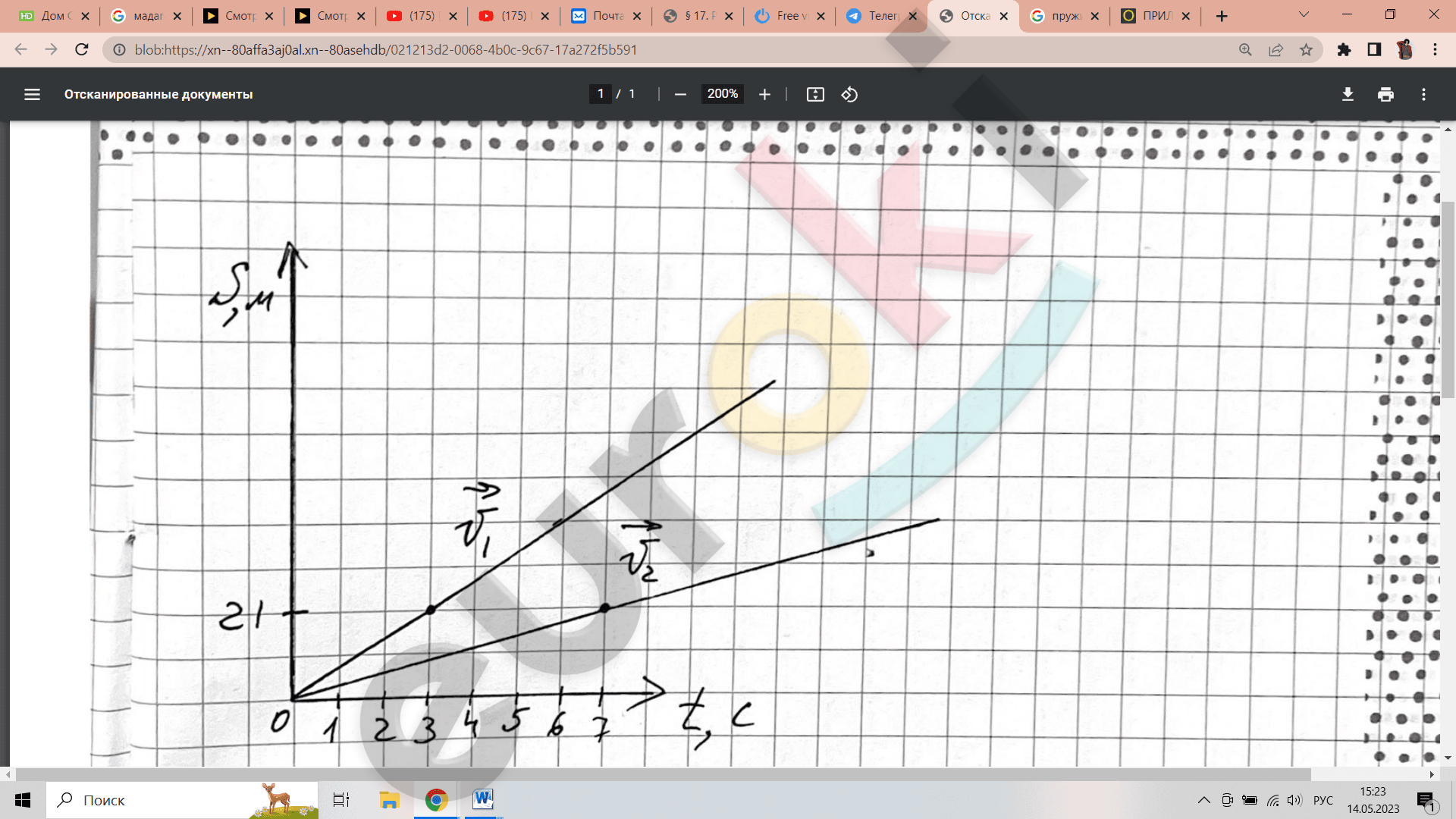Close the Почта tab
The width and height of the screenshot is (1456, 819).
[x=636, y=16]
